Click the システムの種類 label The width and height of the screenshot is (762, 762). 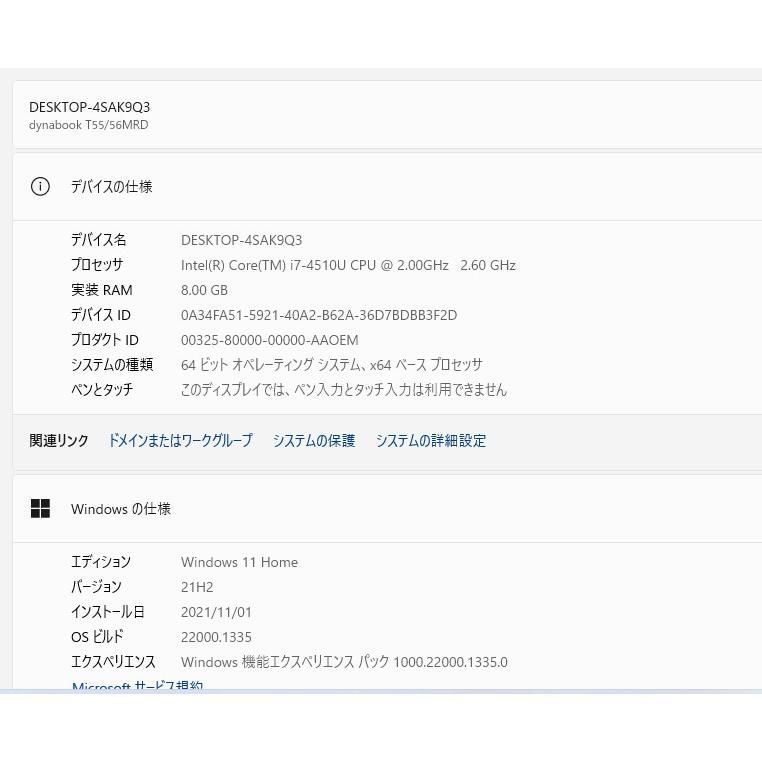click(112, 364)
